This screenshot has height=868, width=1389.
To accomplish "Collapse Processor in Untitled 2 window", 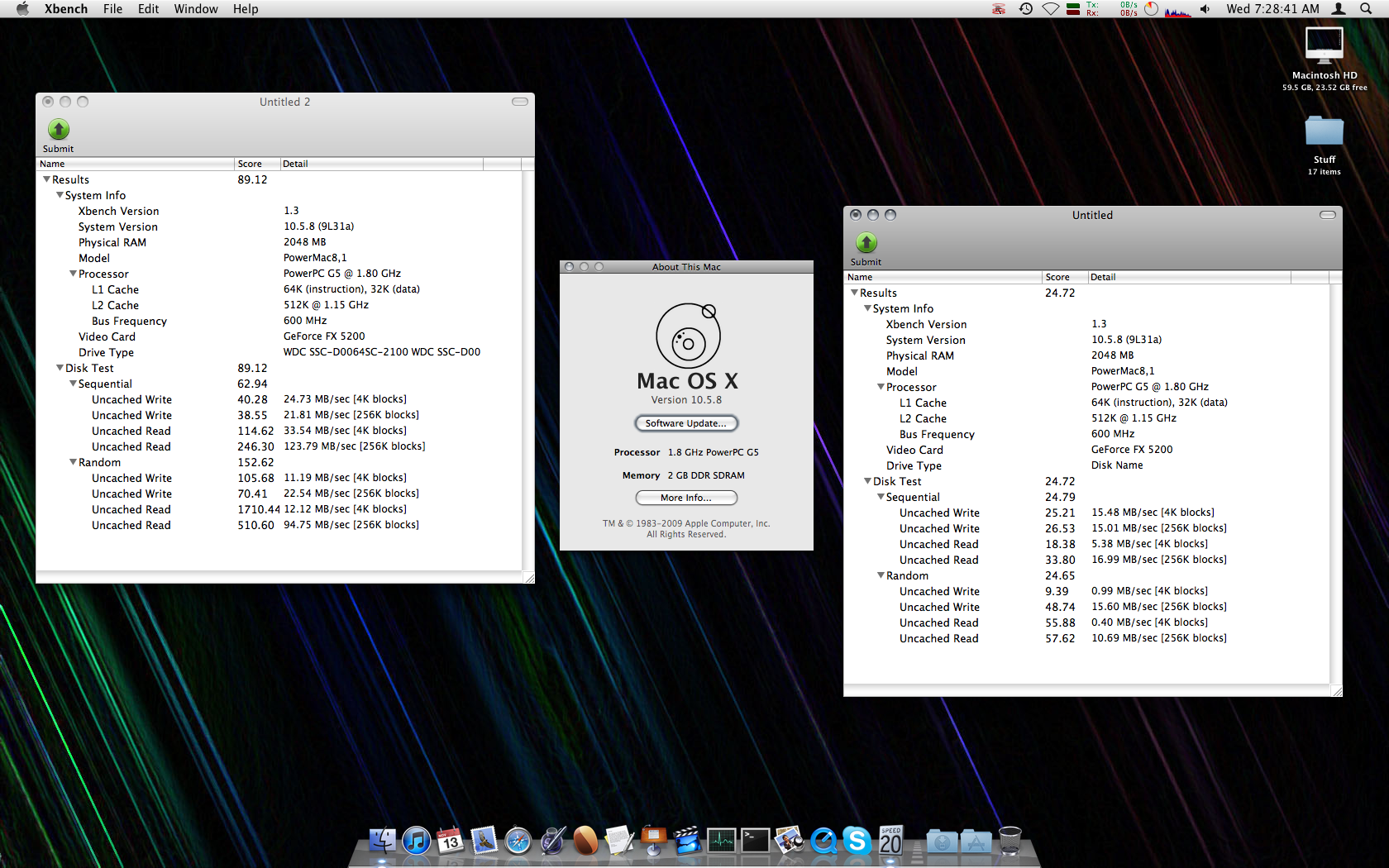I will (73, 274).
